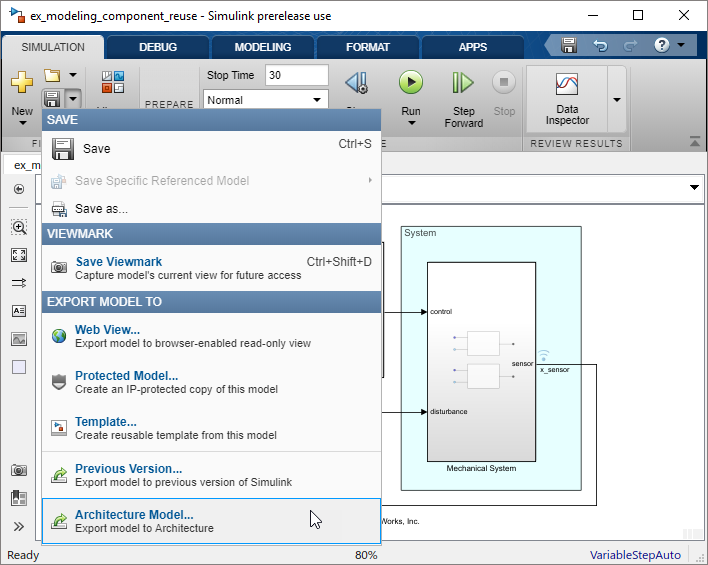Choose Protected Model... from the export list
This screenshot has width=708, height=565.
pyautogui.click(x=126, y=376)
